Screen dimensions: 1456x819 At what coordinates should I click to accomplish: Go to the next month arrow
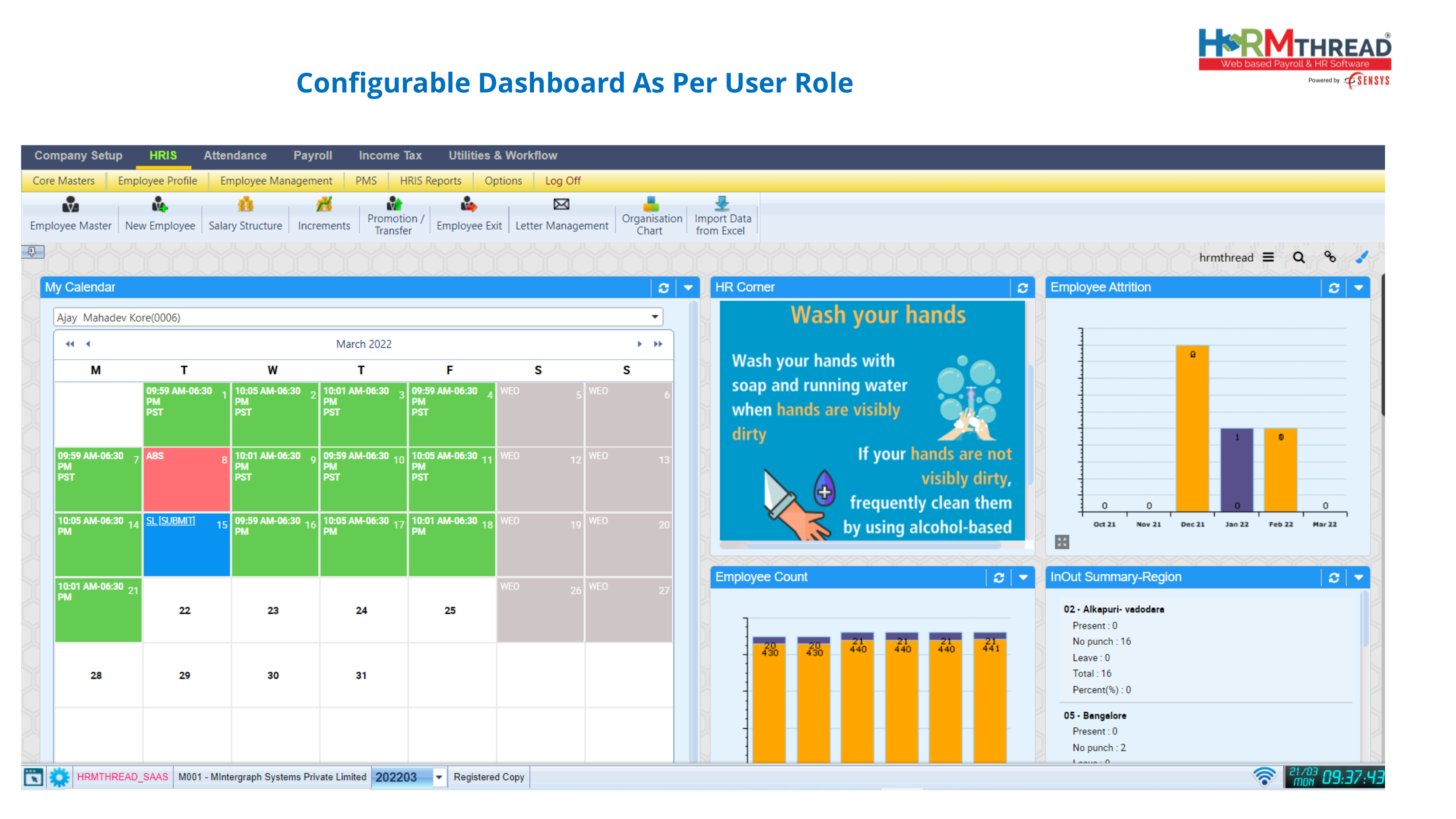[x=639, y=344]
